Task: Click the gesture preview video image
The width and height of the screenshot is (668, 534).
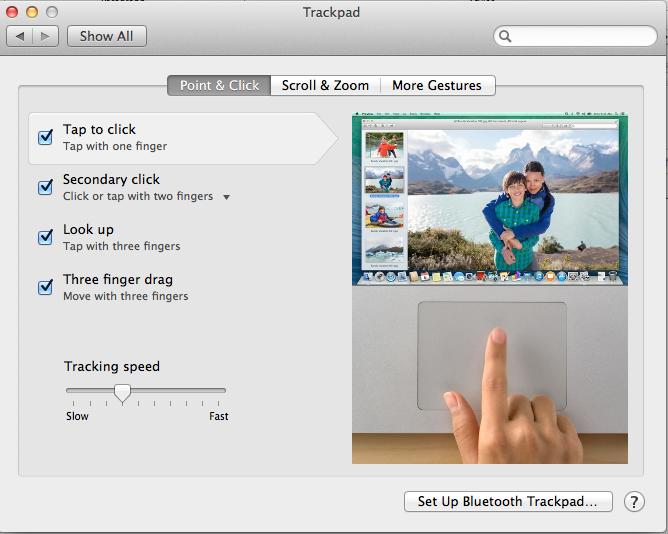Action: tap(489, 288)
